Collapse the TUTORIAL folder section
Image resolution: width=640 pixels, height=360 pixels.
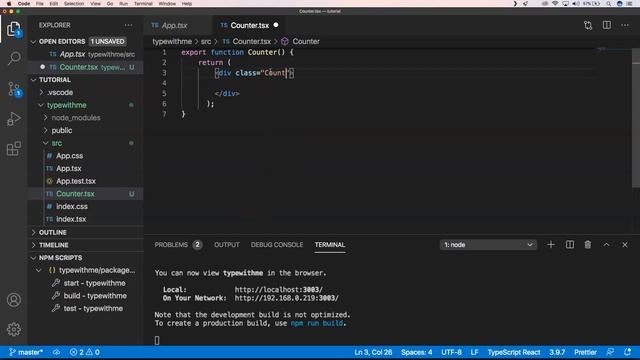33,80
